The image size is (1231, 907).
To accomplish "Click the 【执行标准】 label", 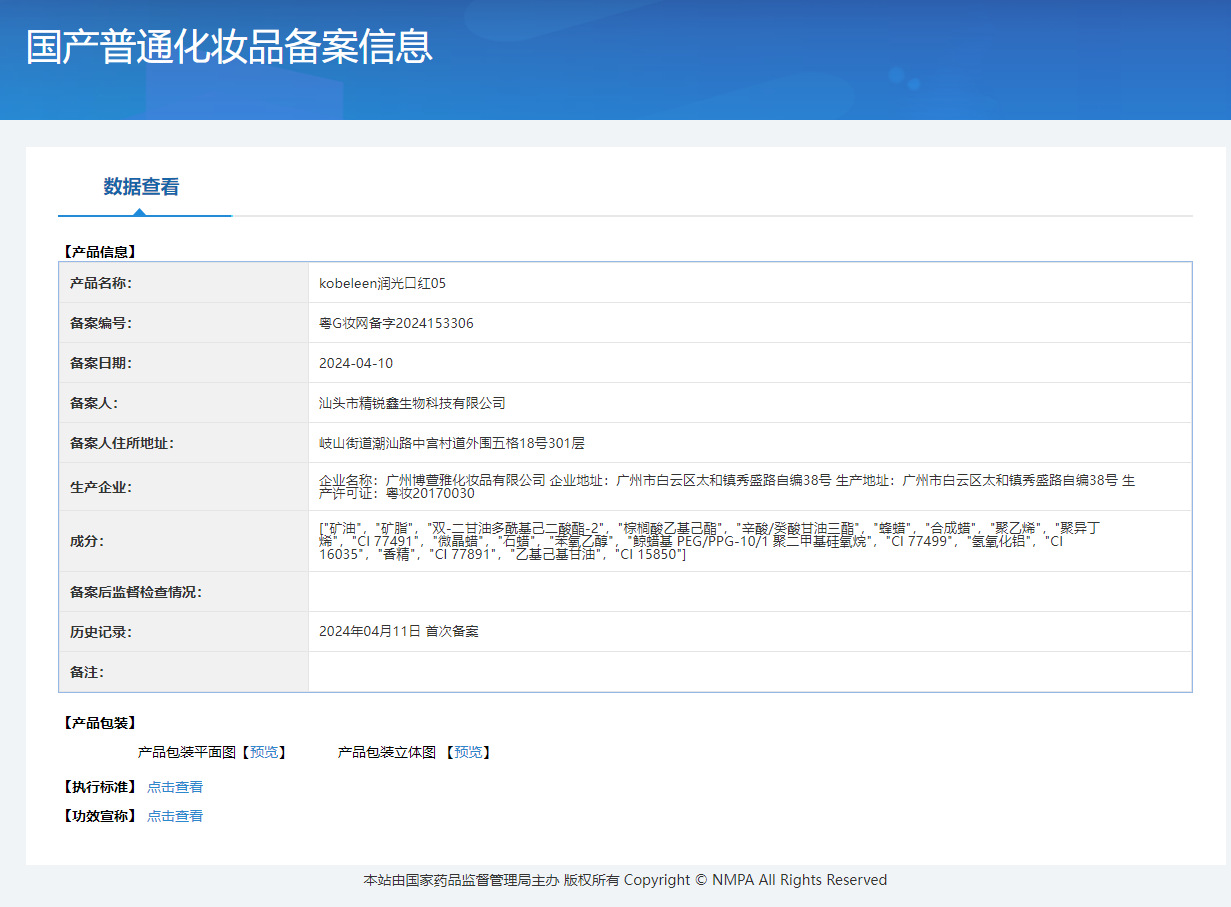I will pos(99,787).
